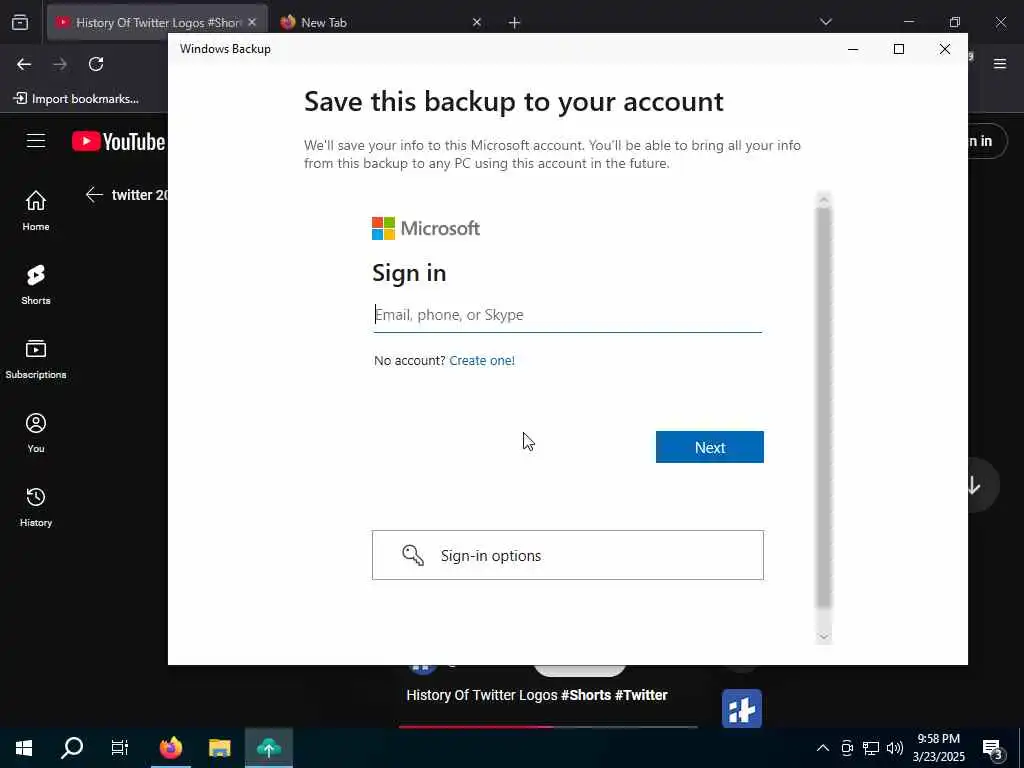Click the key icon in Sign-in options
The width and height of the screenshot is (1024, 768).
tap(413, 555)
